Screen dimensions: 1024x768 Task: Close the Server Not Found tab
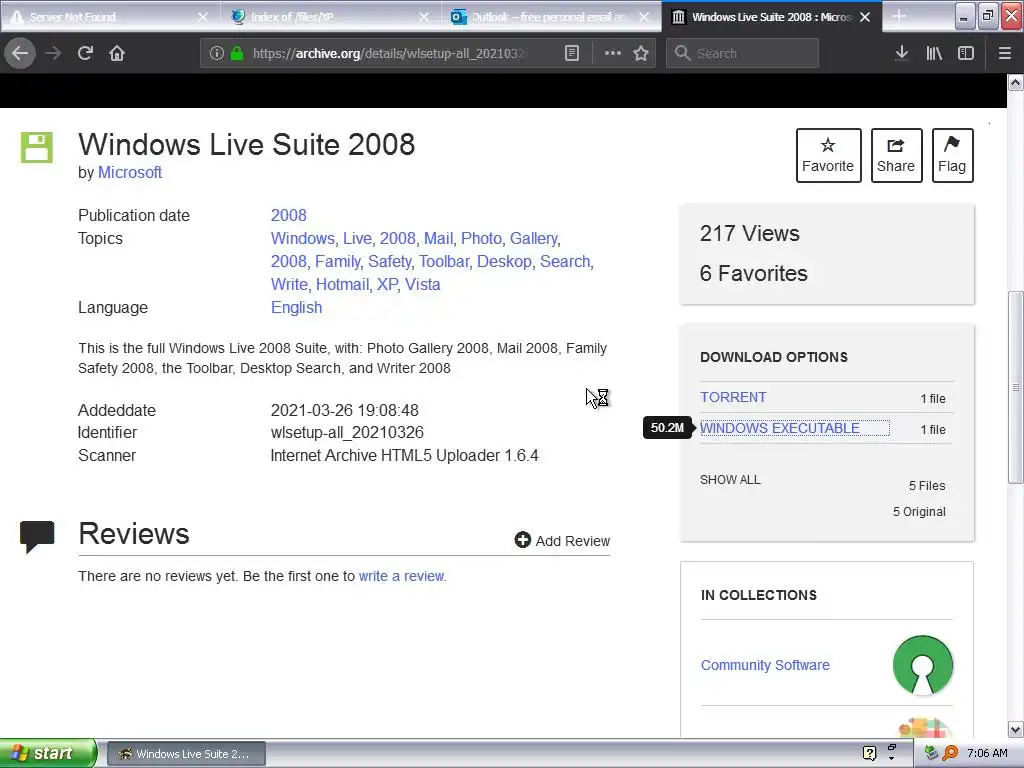(x=202, y=17)
